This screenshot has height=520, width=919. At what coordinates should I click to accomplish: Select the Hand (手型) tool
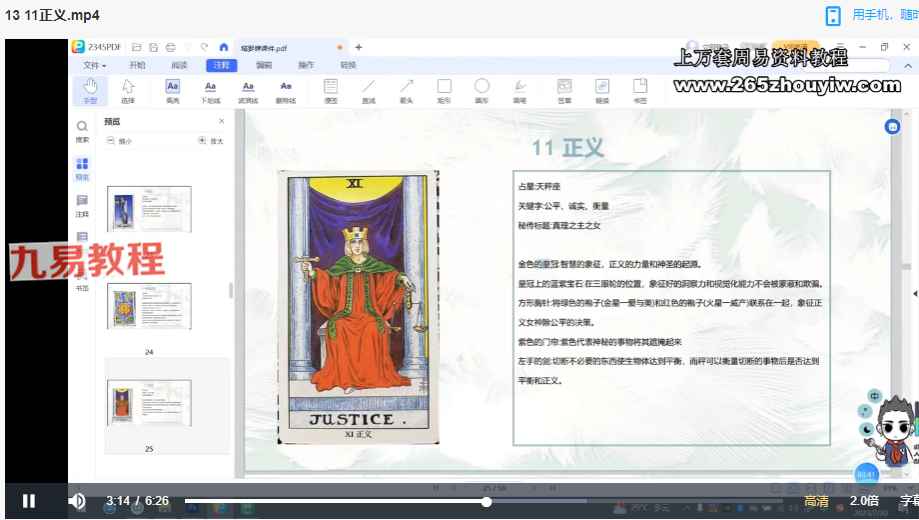click(90, 91)
